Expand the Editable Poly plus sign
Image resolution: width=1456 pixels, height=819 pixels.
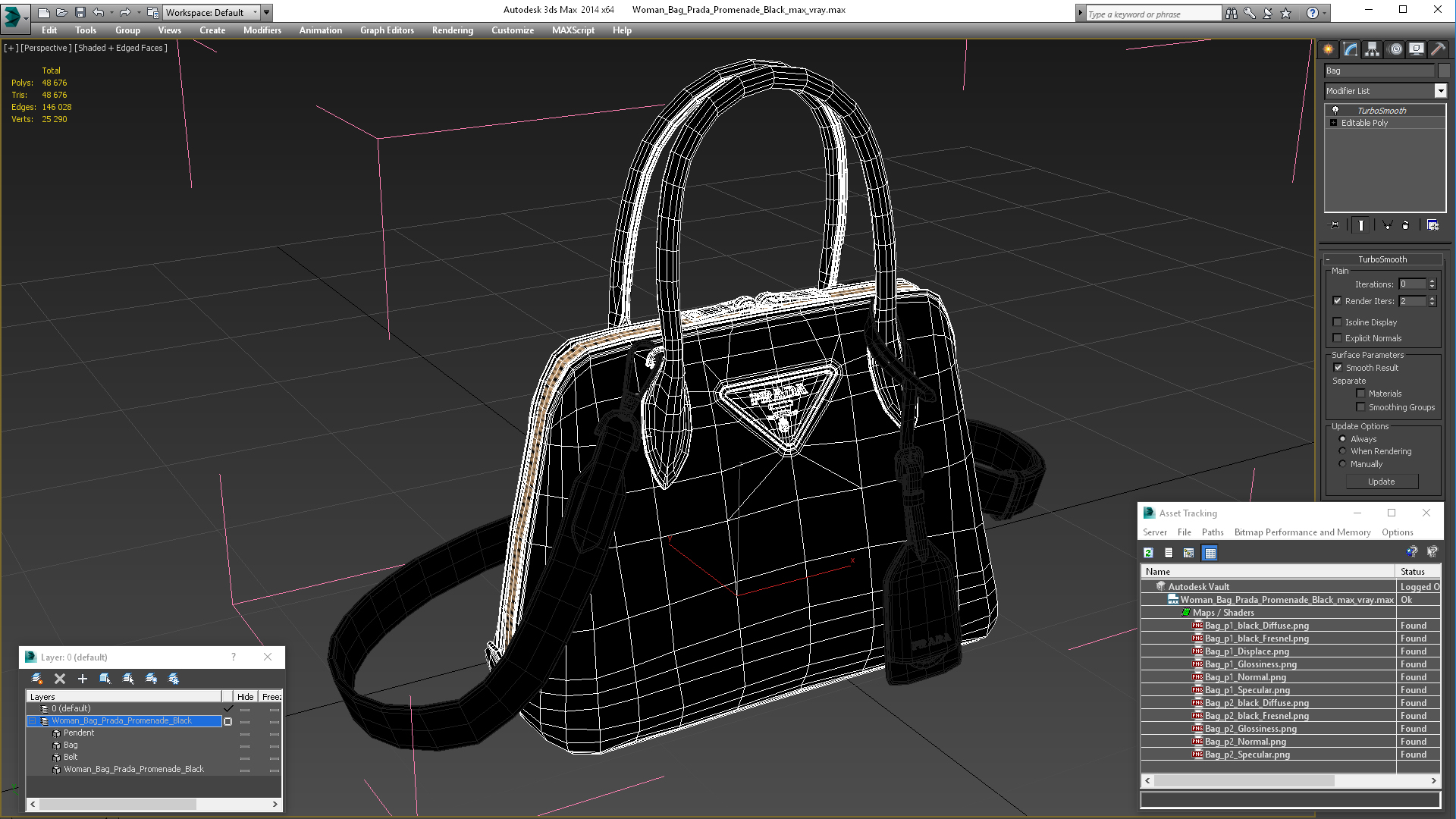click(x=1333, y=123)
